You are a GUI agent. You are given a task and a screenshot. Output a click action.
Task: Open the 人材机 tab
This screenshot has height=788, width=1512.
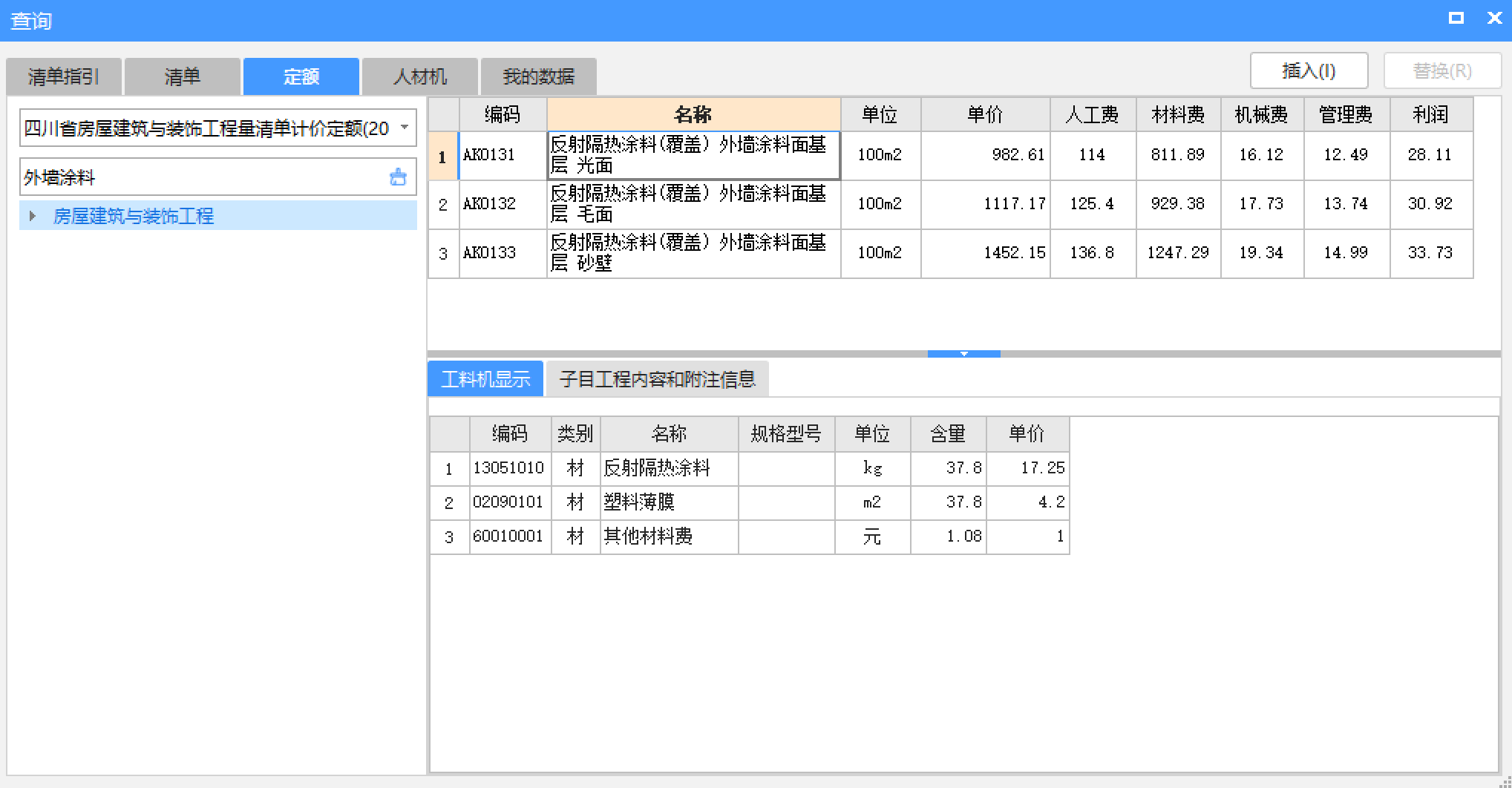(420, 76)
